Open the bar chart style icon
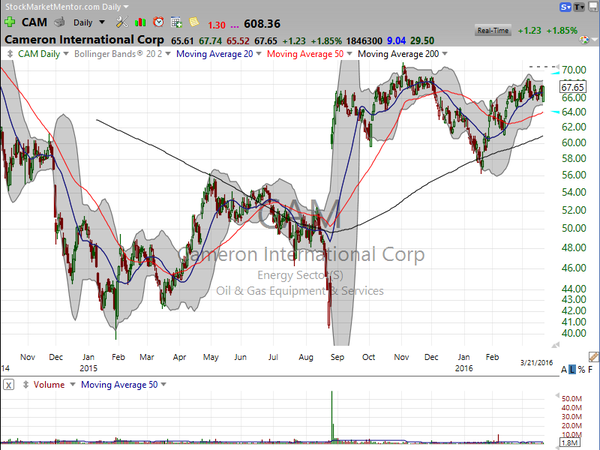The width and height of the screenshot is (600, 450). coord(140,22)
